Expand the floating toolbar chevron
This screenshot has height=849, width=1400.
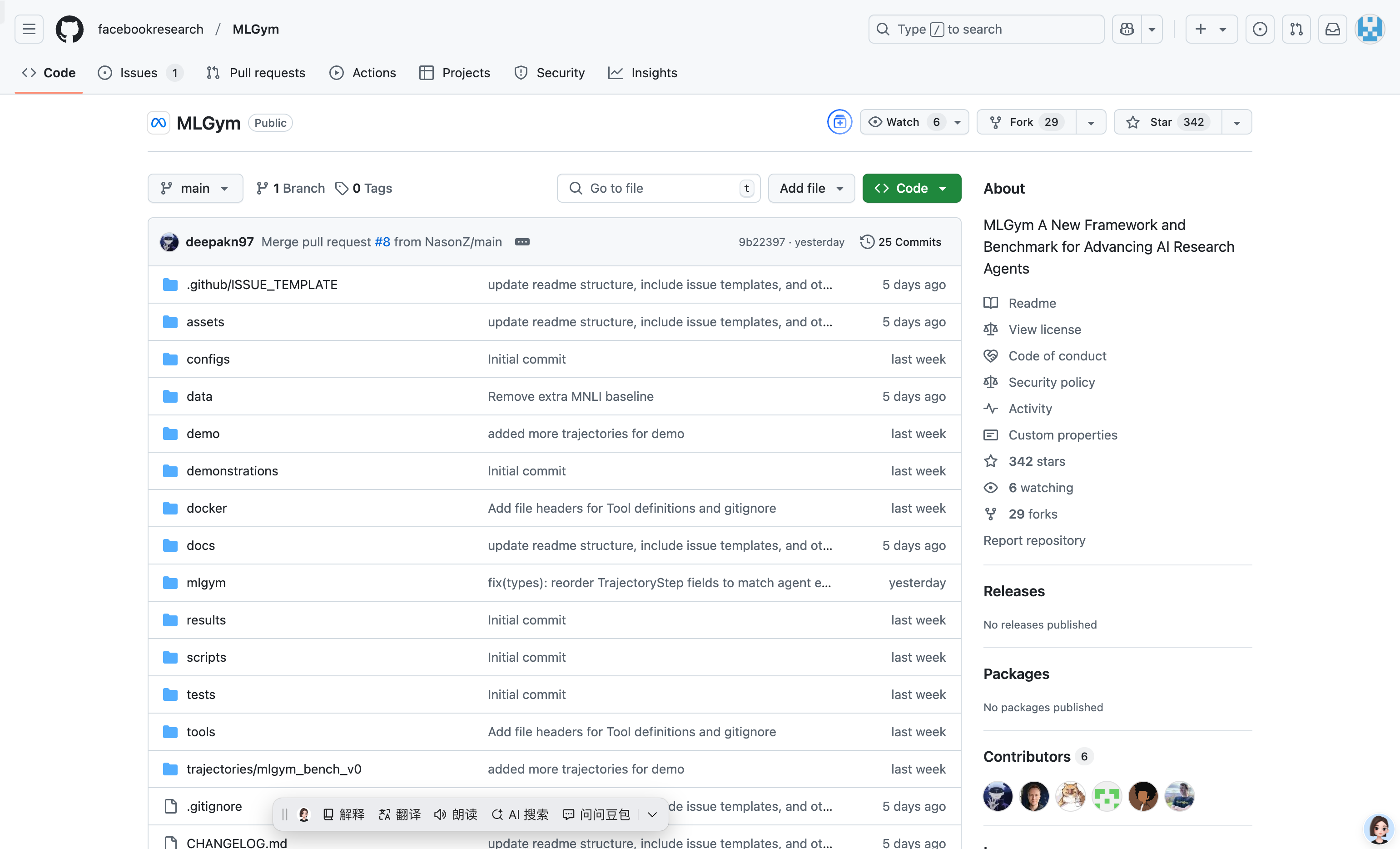coord(652,815)
